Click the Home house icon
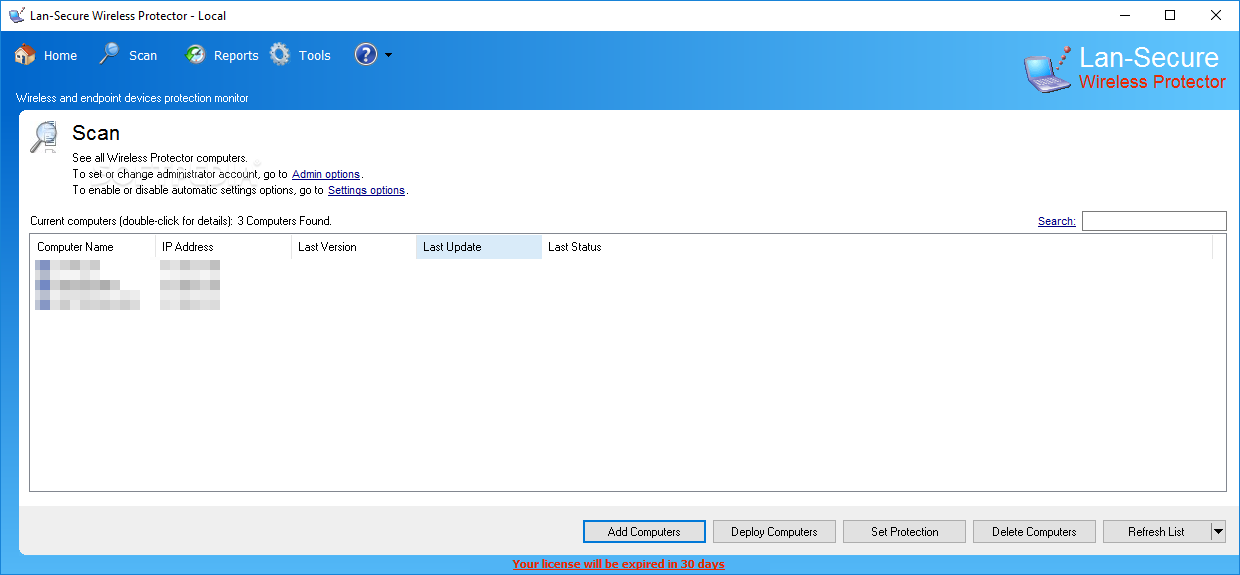Screen dimensions: 1240x575 pyautogui.click(x=25, y=55)
